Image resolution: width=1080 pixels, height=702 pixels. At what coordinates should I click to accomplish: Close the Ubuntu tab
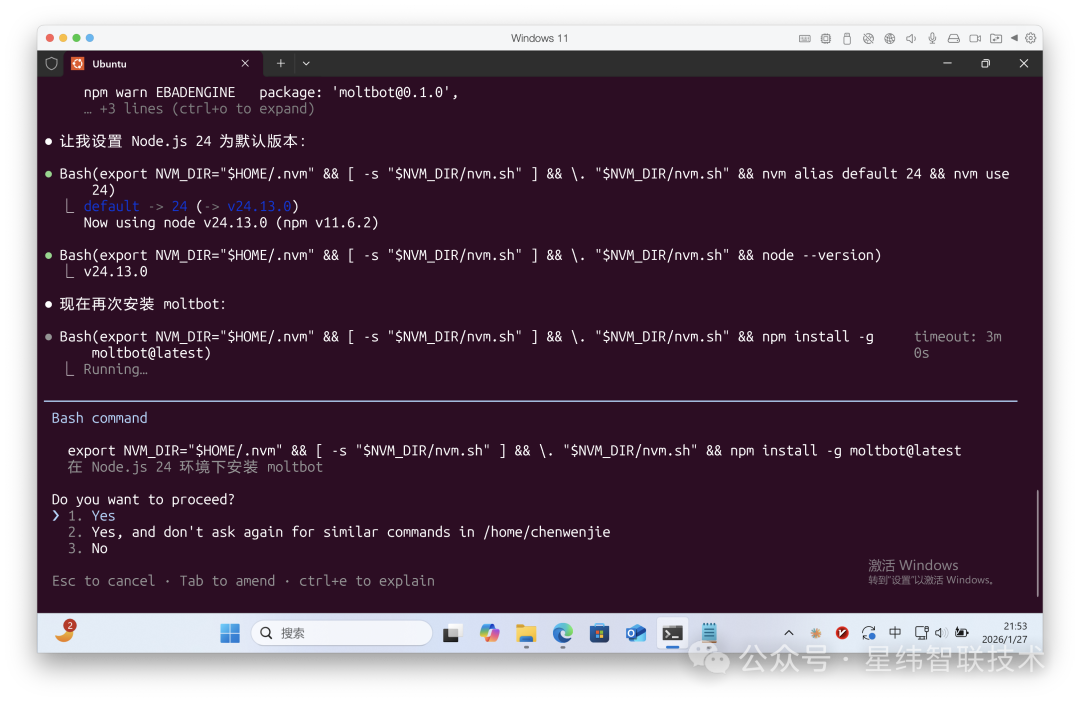coord(245,63)
